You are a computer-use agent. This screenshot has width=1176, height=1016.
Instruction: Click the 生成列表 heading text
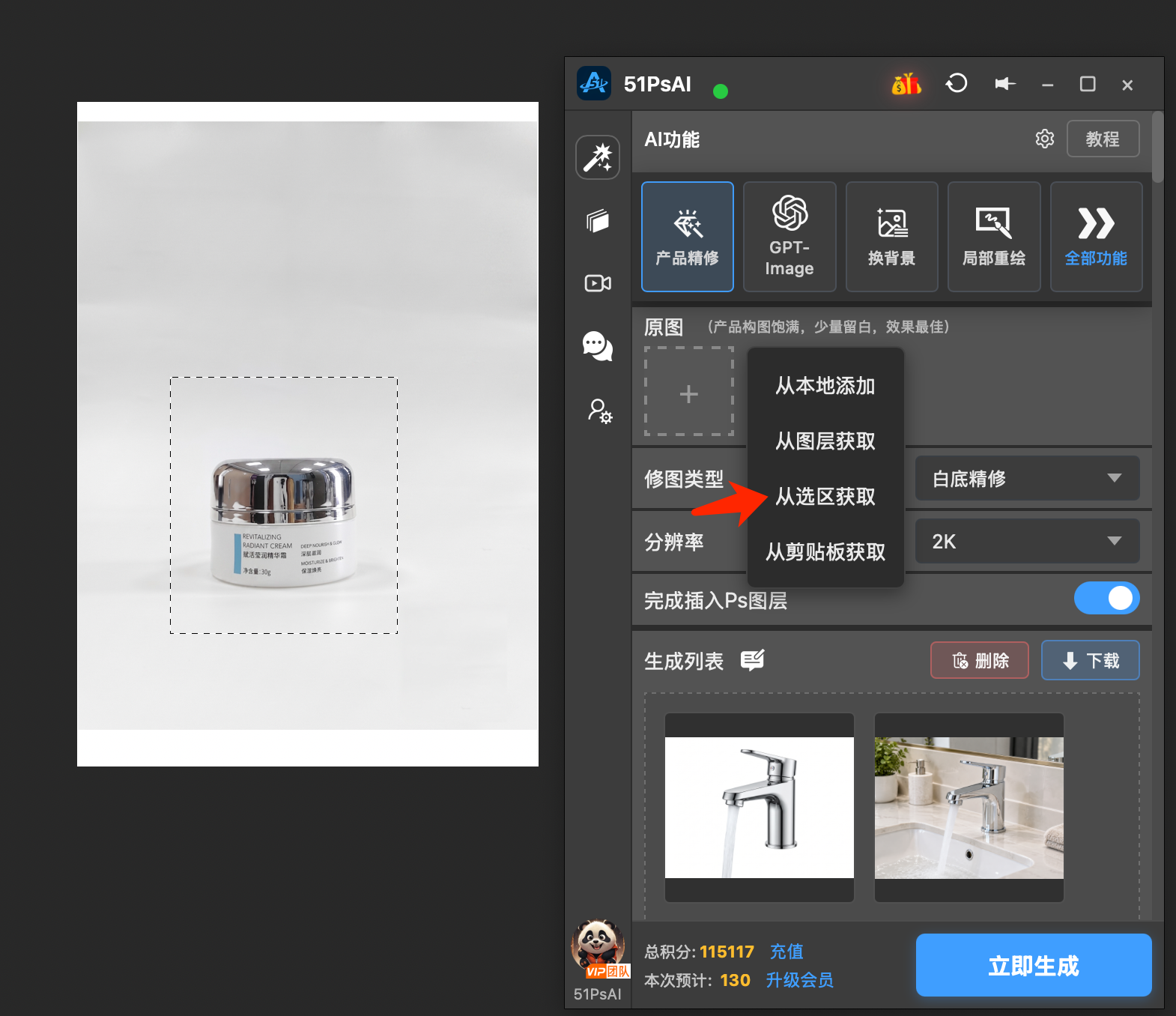point(684,661)
